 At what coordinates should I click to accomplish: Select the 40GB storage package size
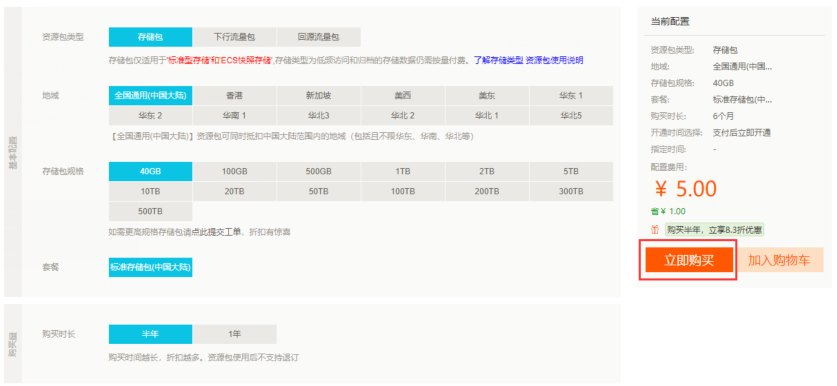pos(151,171)
